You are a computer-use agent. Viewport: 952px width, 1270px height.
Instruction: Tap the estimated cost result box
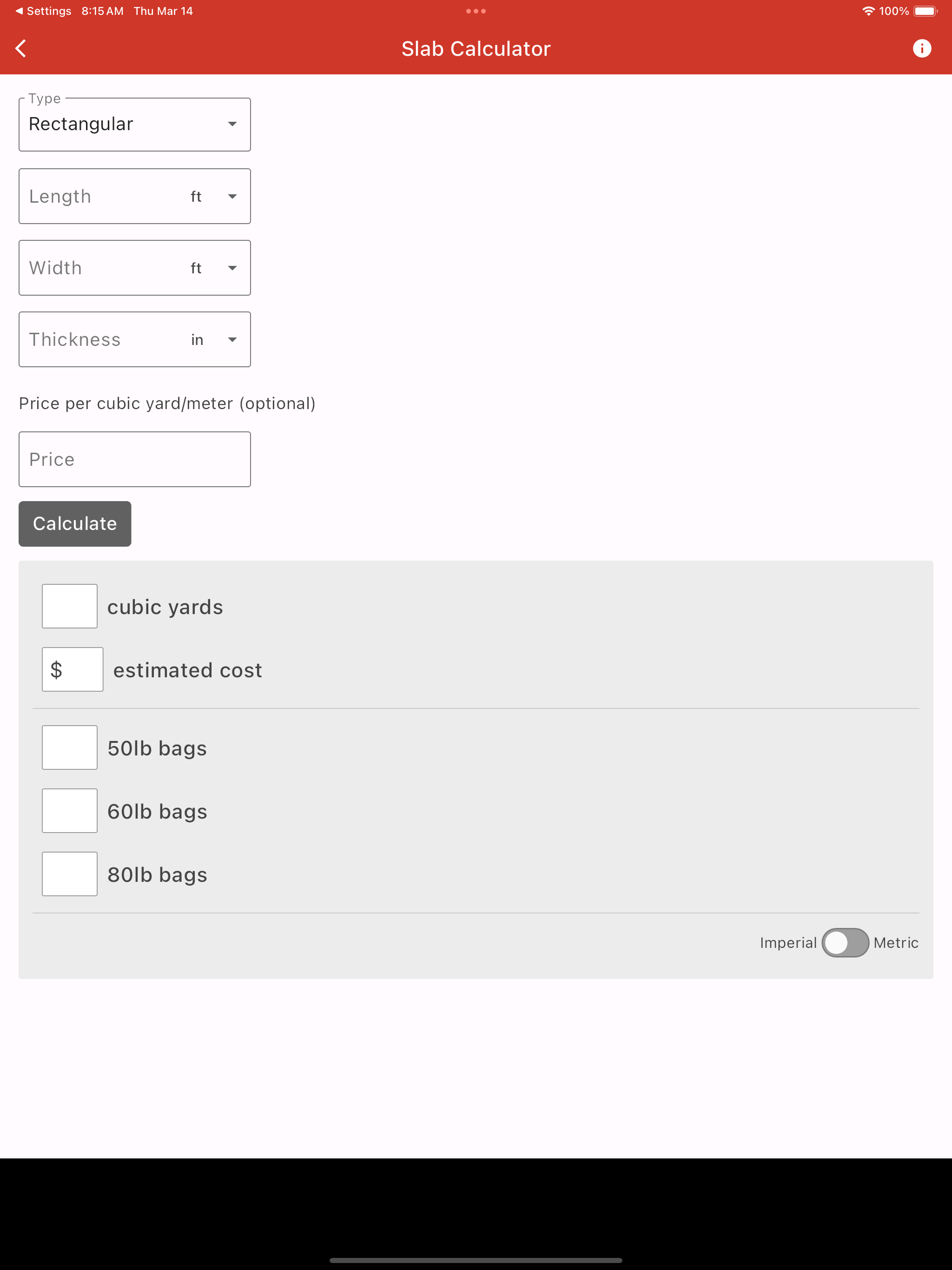click(73, 669)
